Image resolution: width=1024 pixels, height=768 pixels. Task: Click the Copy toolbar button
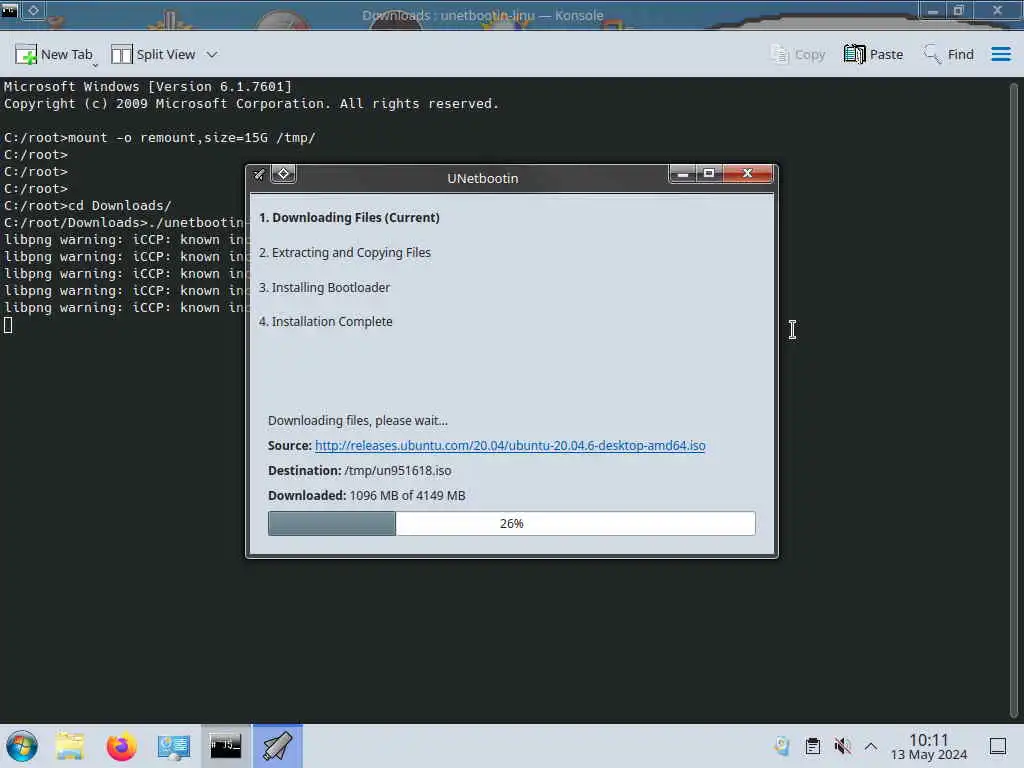click(x=798, y=55)
